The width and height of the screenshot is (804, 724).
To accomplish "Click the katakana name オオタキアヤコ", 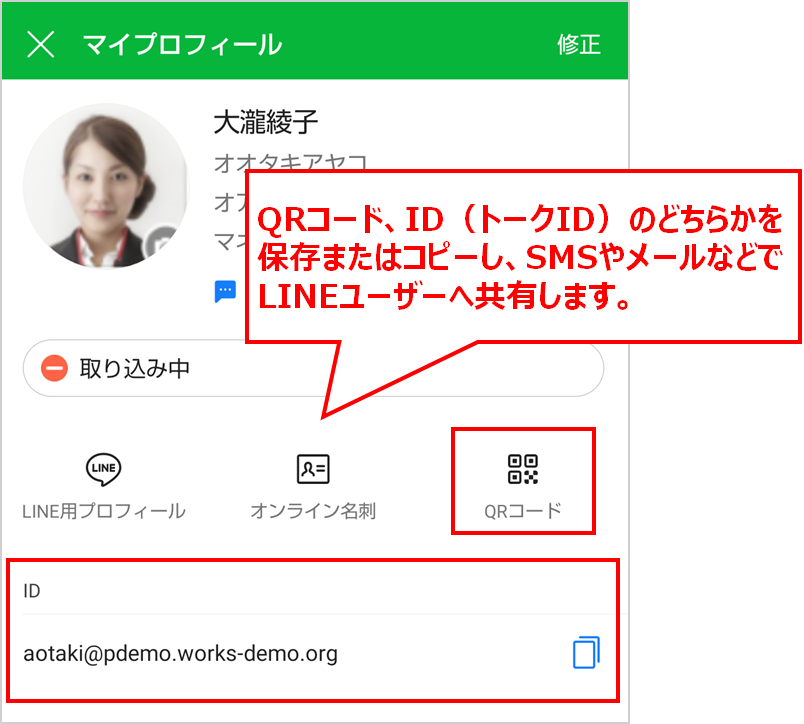I will [290, 162].
